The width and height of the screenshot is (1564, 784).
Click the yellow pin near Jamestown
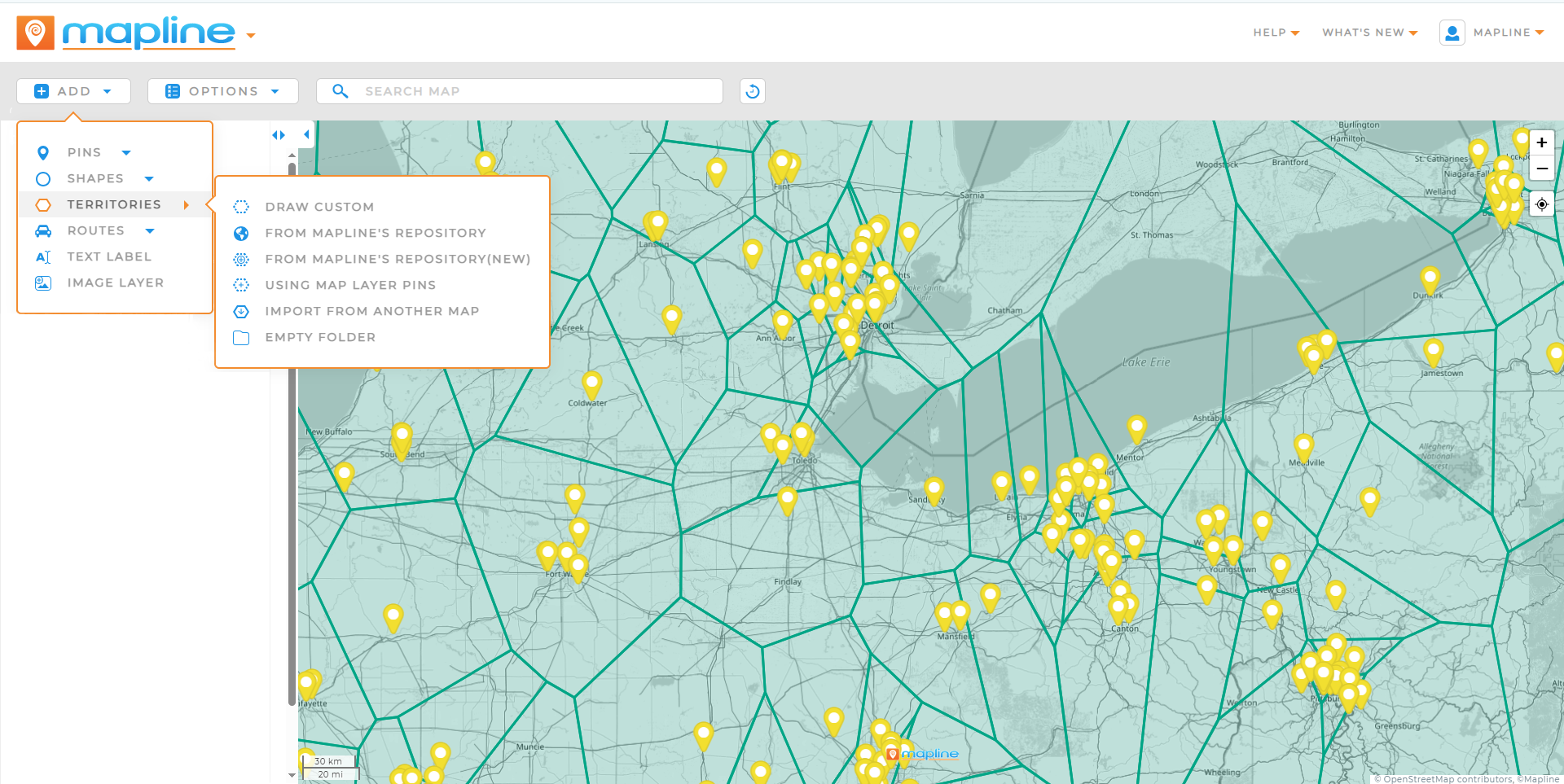pos(1434,353)
